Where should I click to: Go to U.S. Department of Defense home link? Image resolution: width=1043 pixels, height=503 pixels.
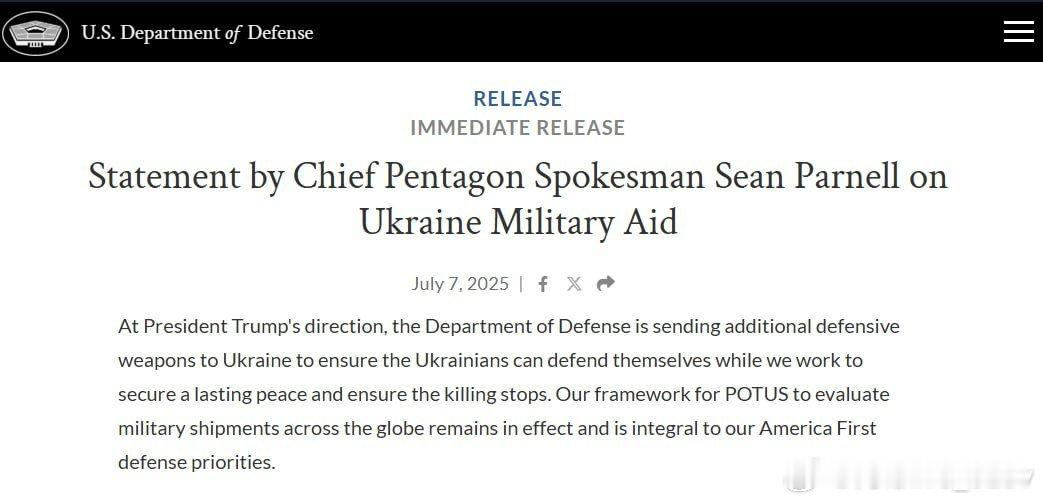pos(197,33)
